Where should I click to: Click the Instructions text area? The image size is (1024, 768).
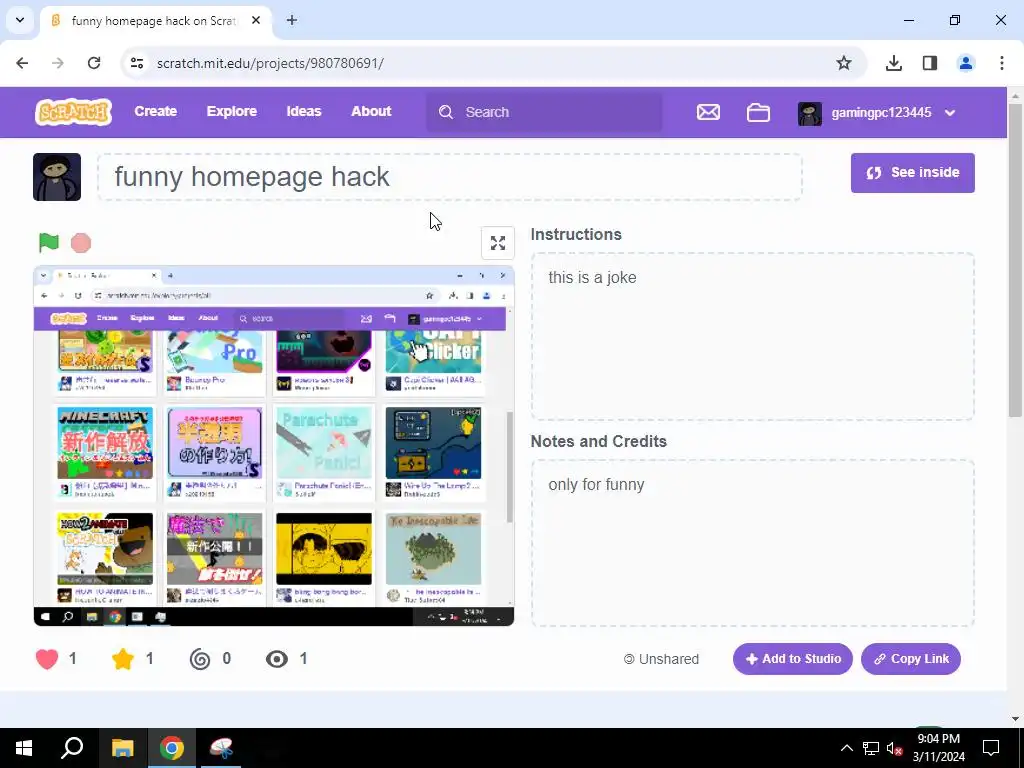[752, 336]
